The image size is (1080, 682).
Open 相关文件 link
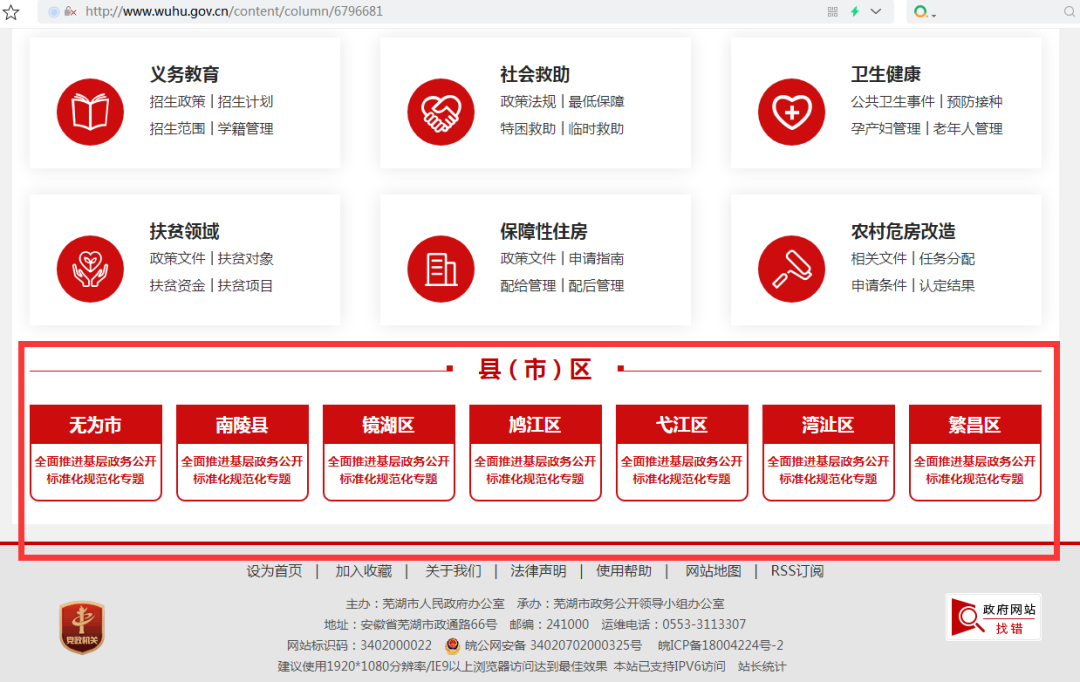pyautogui.click(x=878, y=259)
